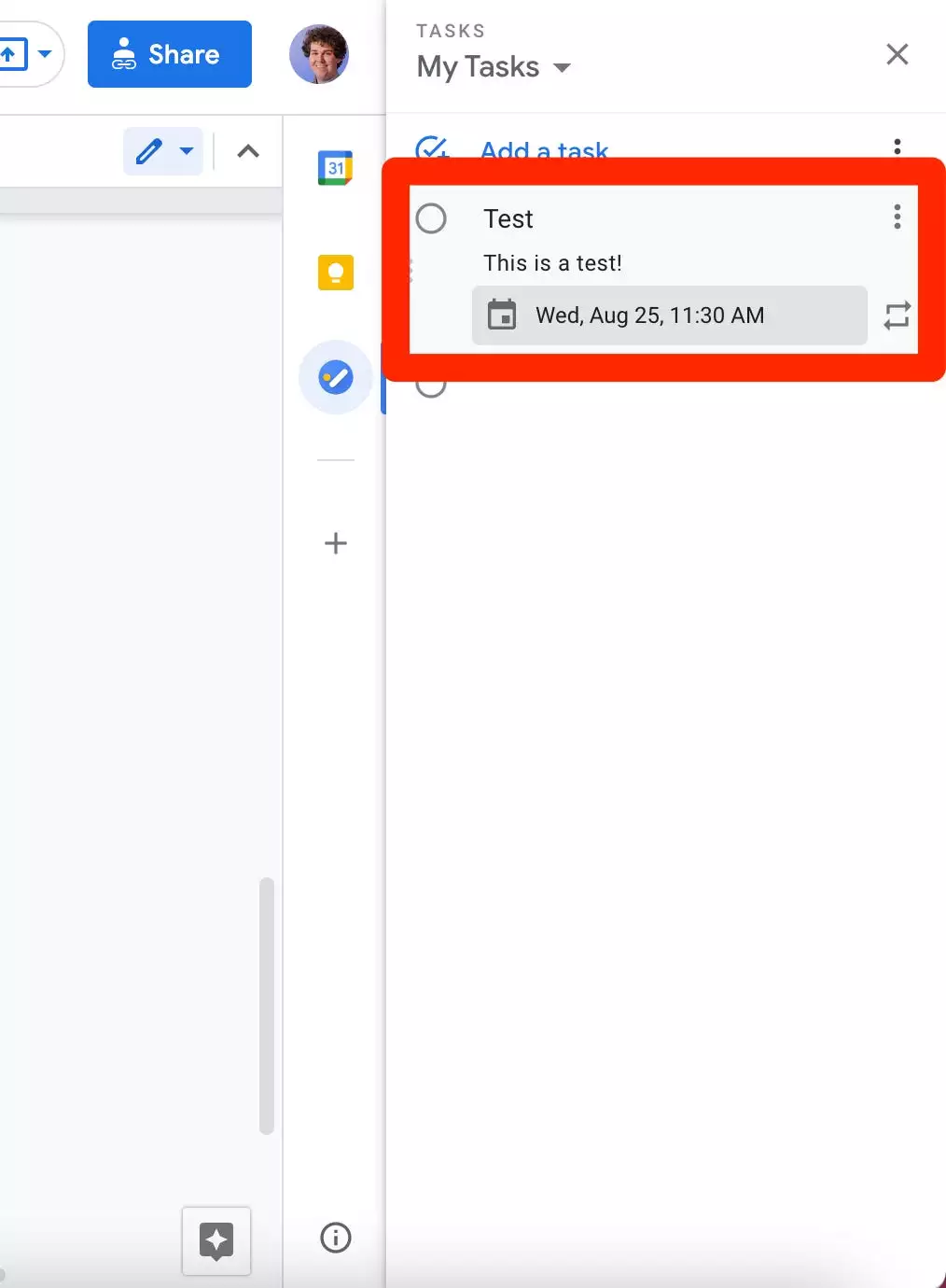Open task list options three-dot menu
This screenshot has height=1288, width=946.
click(x=897, y=147)
